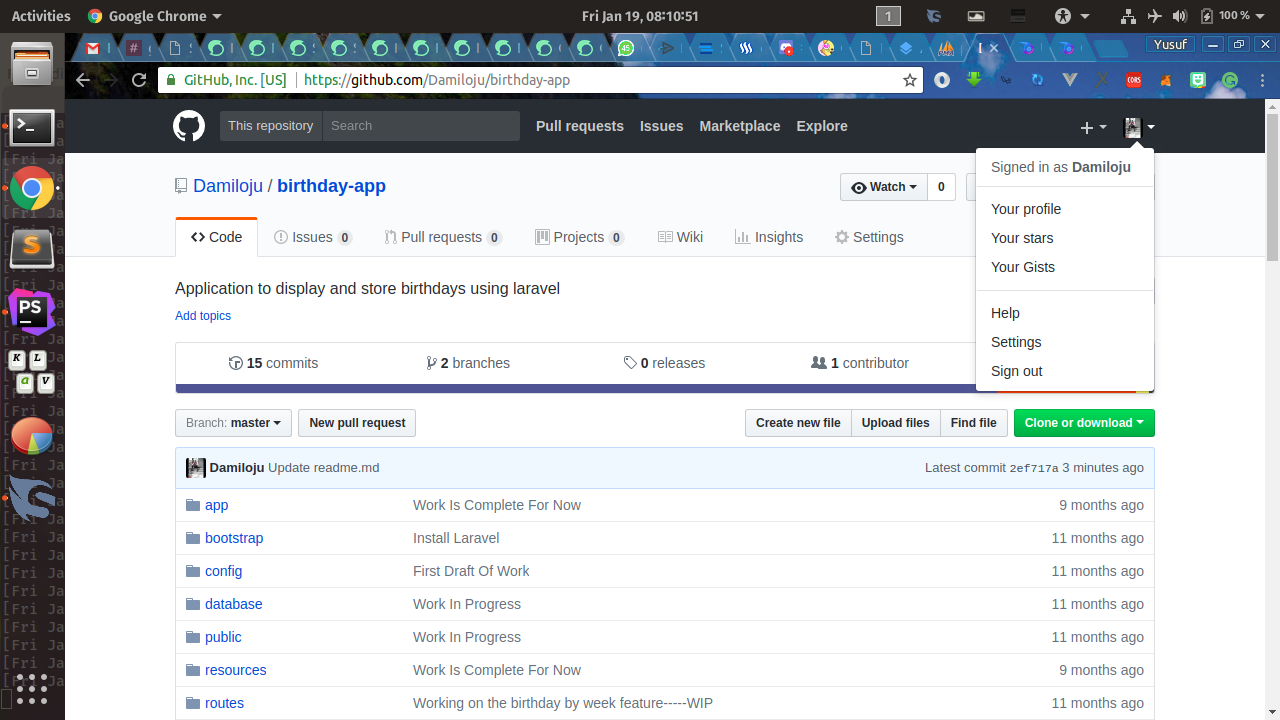This screenshot has width=1280, height=720.
Task: Go to Issues in the GitHub header
Action: (662, 126)
